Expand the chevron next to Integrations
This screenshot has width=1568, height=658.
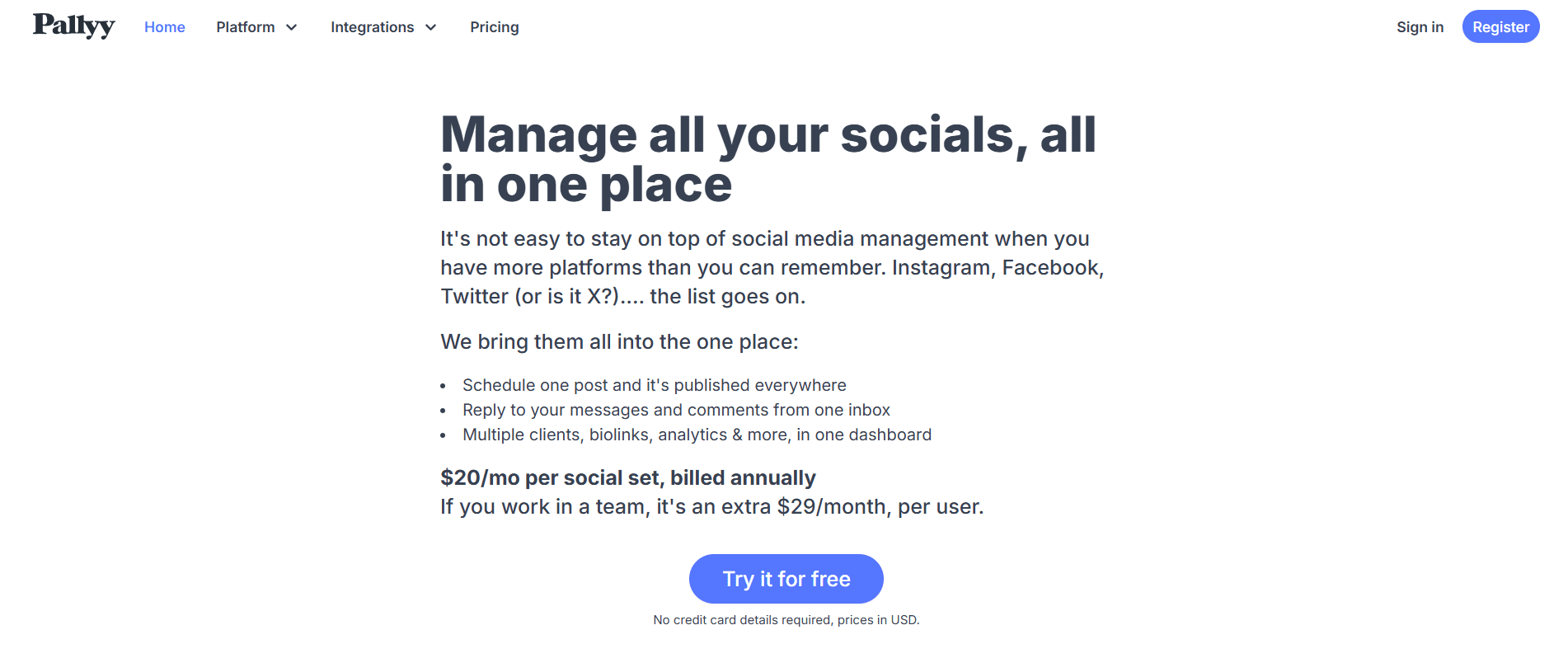click(x=431, y=27)
